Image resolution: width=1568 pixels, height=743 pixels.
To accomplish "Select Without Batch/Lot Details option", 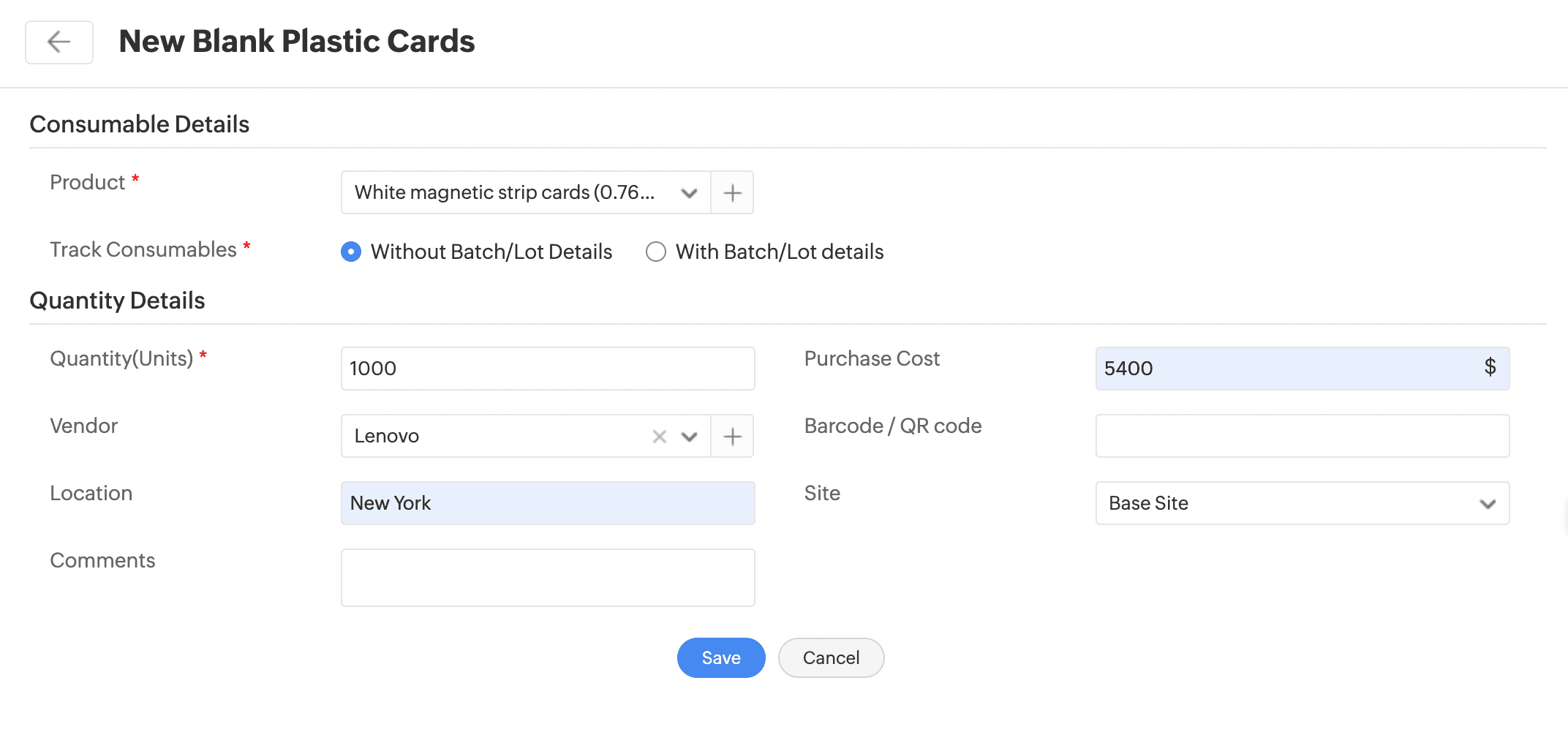I will tap(351, 252).
